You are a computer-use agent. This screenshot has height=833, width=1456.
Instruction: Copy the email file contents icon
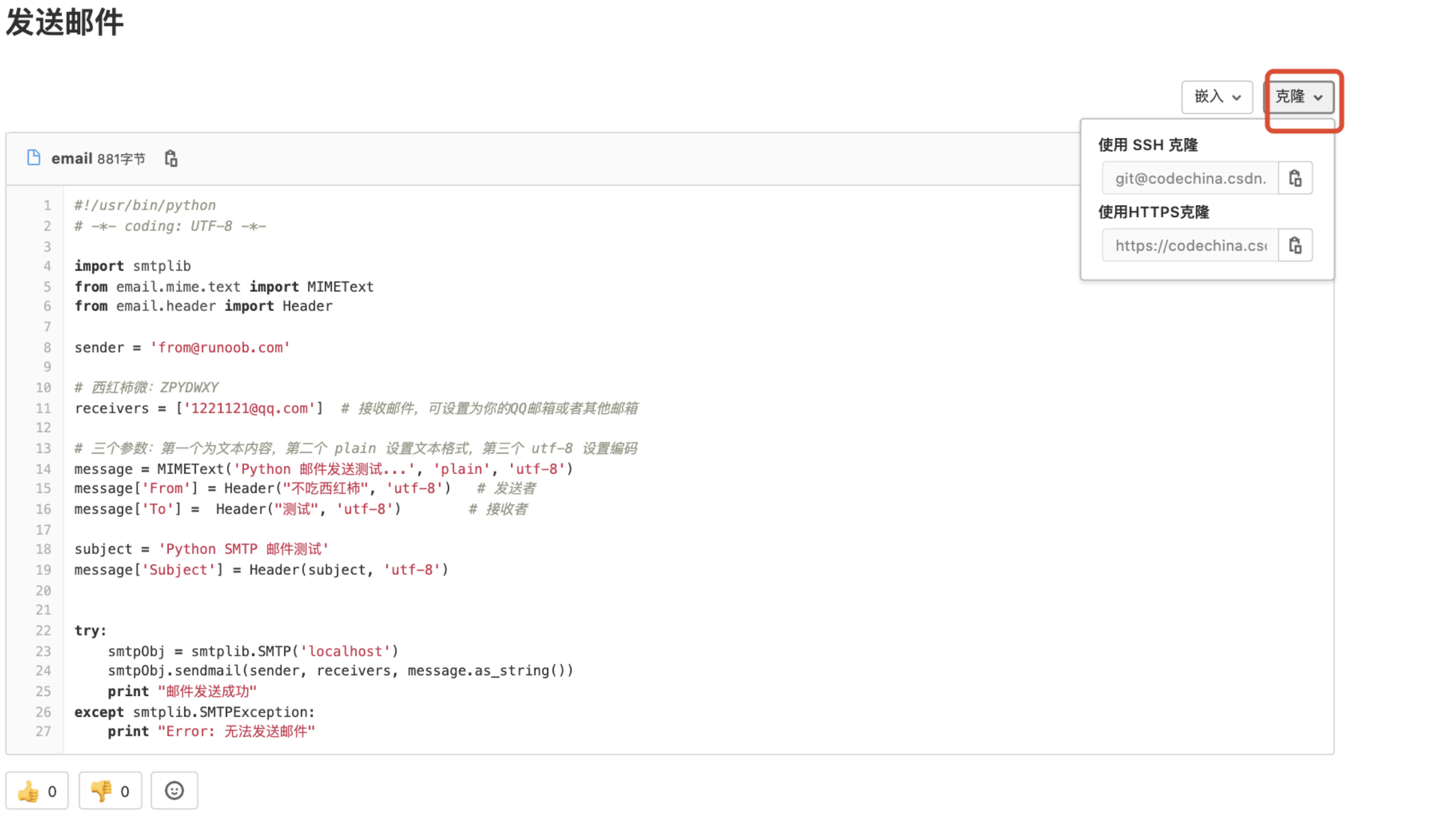(171, 158)
